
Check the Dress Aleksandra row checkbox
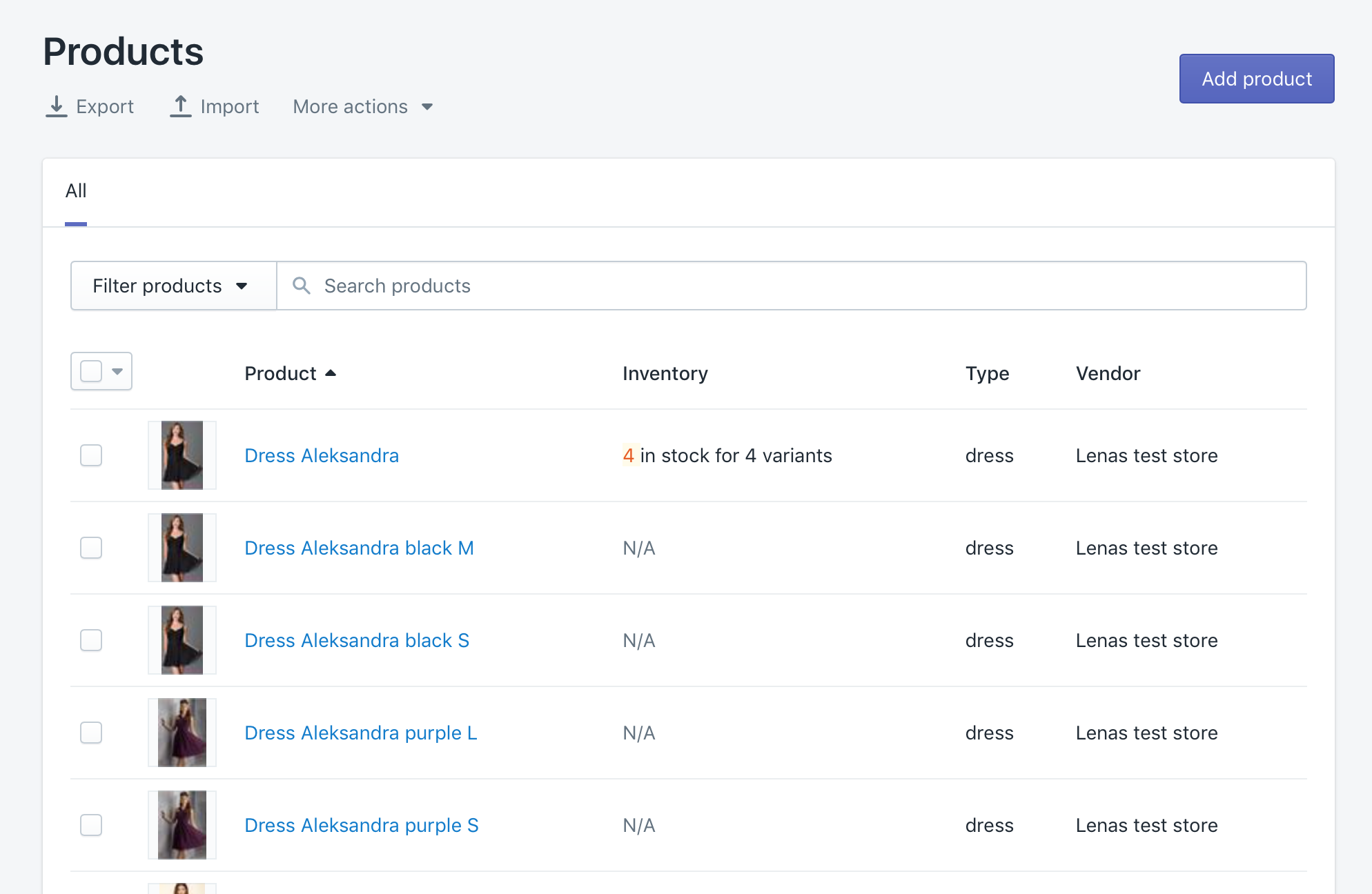[91, 455]
